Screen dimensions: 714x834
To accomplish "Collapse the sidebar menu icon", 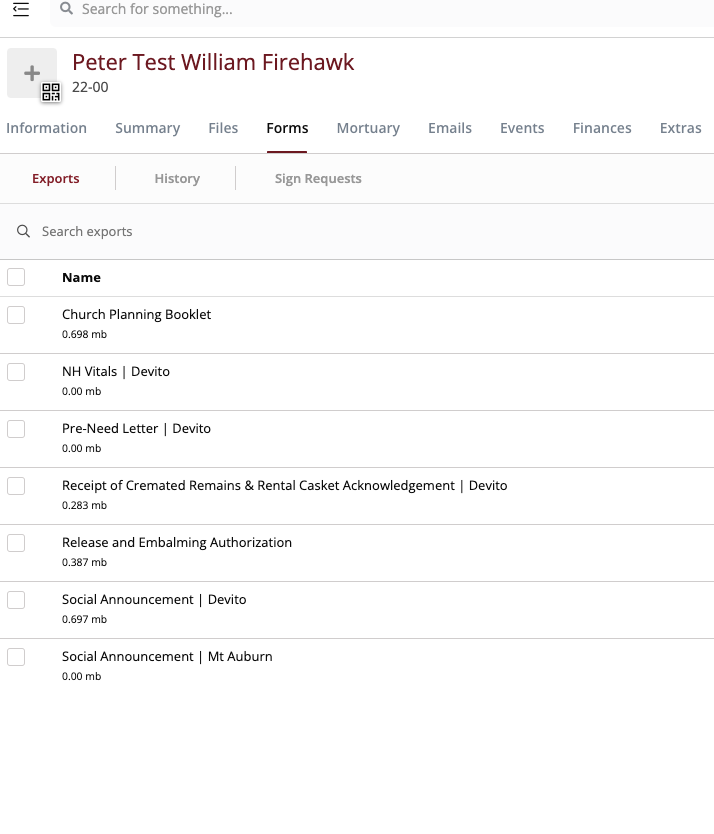I will tap(21, 9).
